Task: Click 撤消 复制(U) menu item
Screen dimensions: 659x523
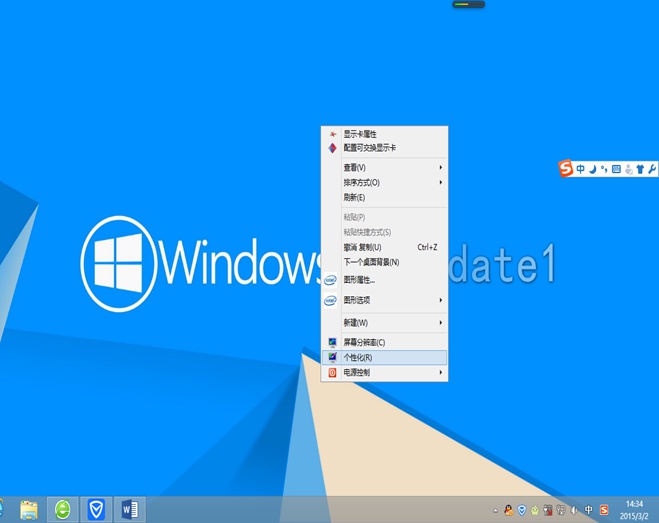Action: [x=384, y=247]
